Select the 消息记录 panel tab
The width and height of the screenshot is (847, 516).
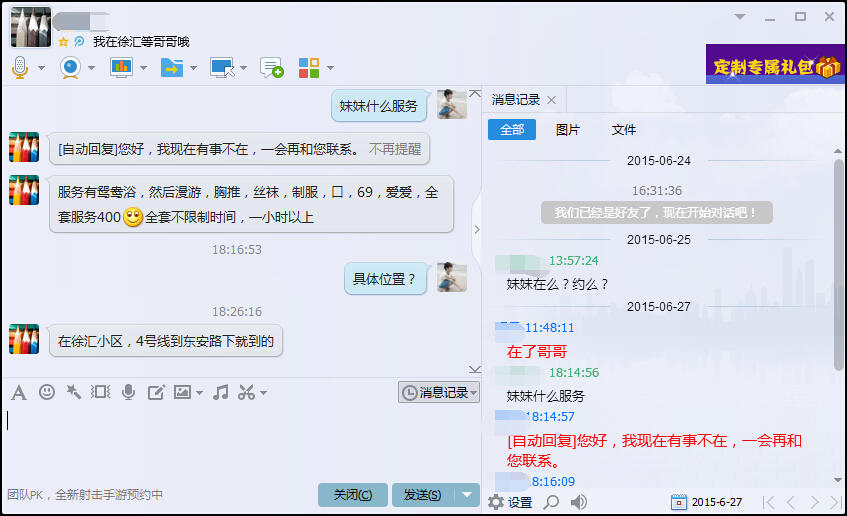(516, 100)
